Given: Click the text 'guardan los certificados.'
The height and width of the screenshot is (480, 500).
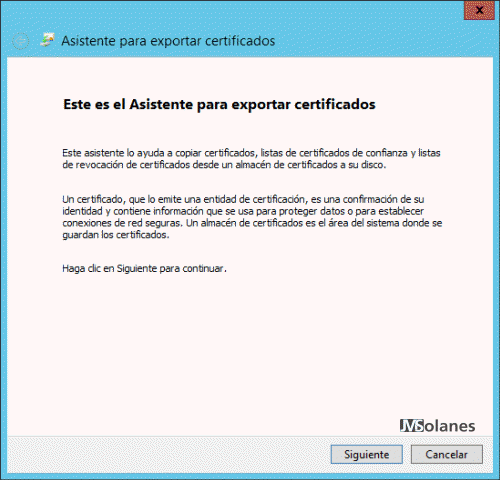Looking at the screenshot, I should point(116,235).
